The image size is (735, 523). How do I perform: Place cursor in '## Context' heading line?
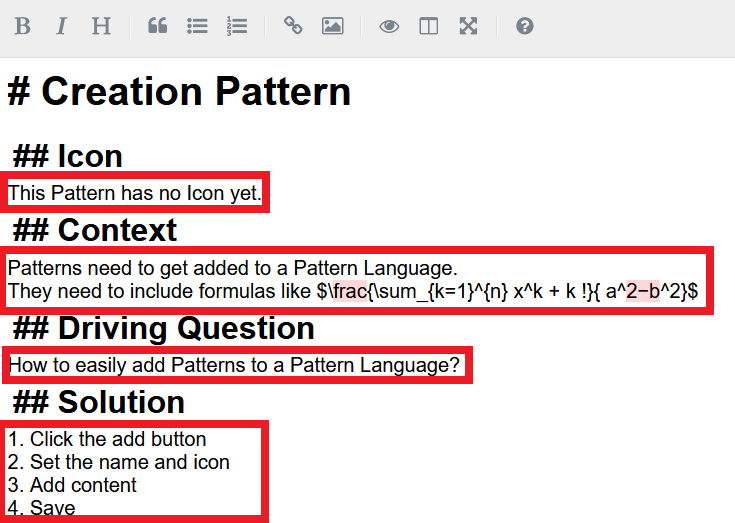95,230
